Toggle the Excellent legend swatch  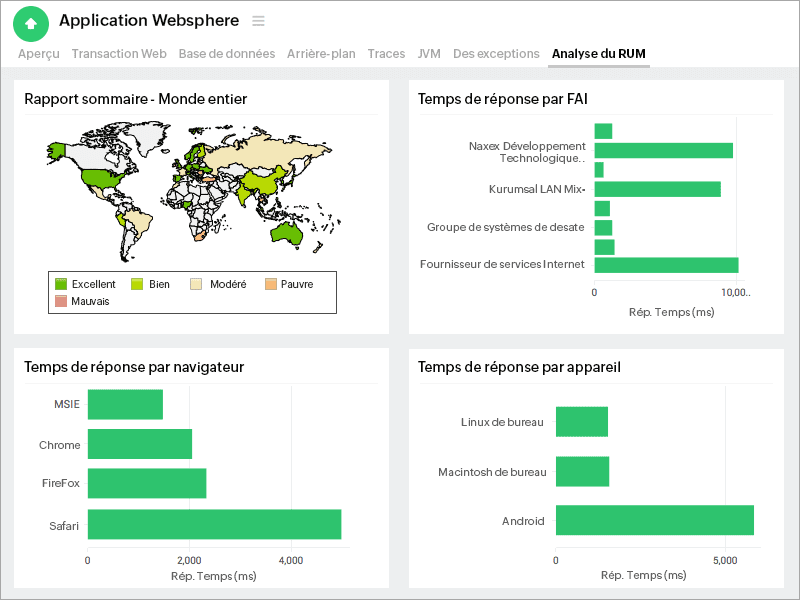(x=62, y=284)
